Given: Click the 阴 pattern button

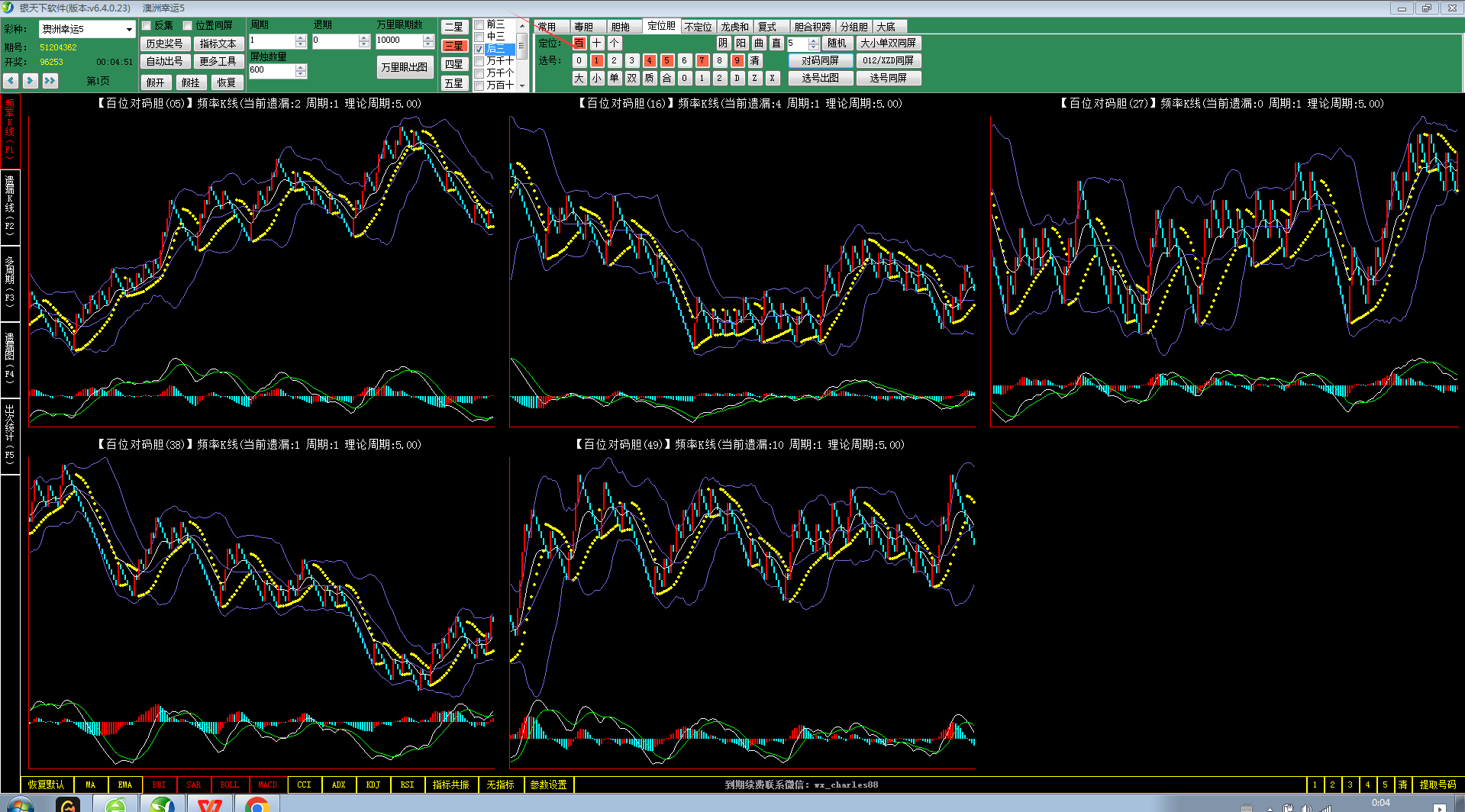Looking at the screenshot, I should pos(724,43).
